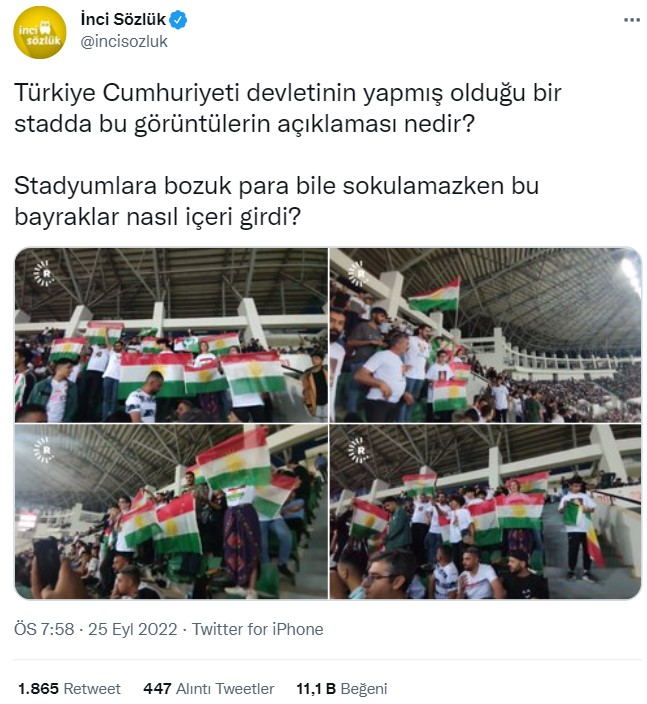
Task: View the 11,1 B Beğeni list
Action: tap(342, 688)
